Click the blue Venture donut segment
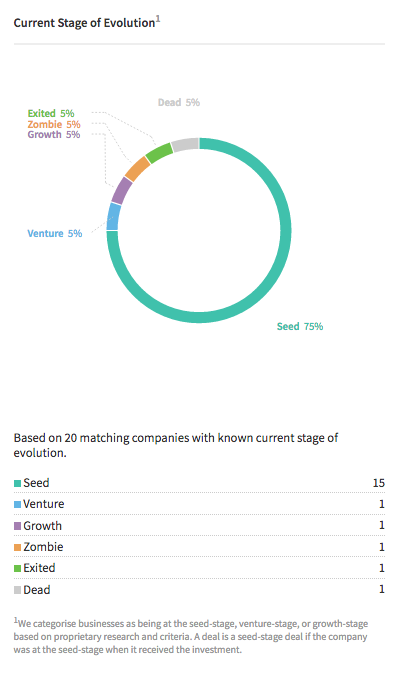This screenshot has width=398, height=683. (x=113, y=216)
